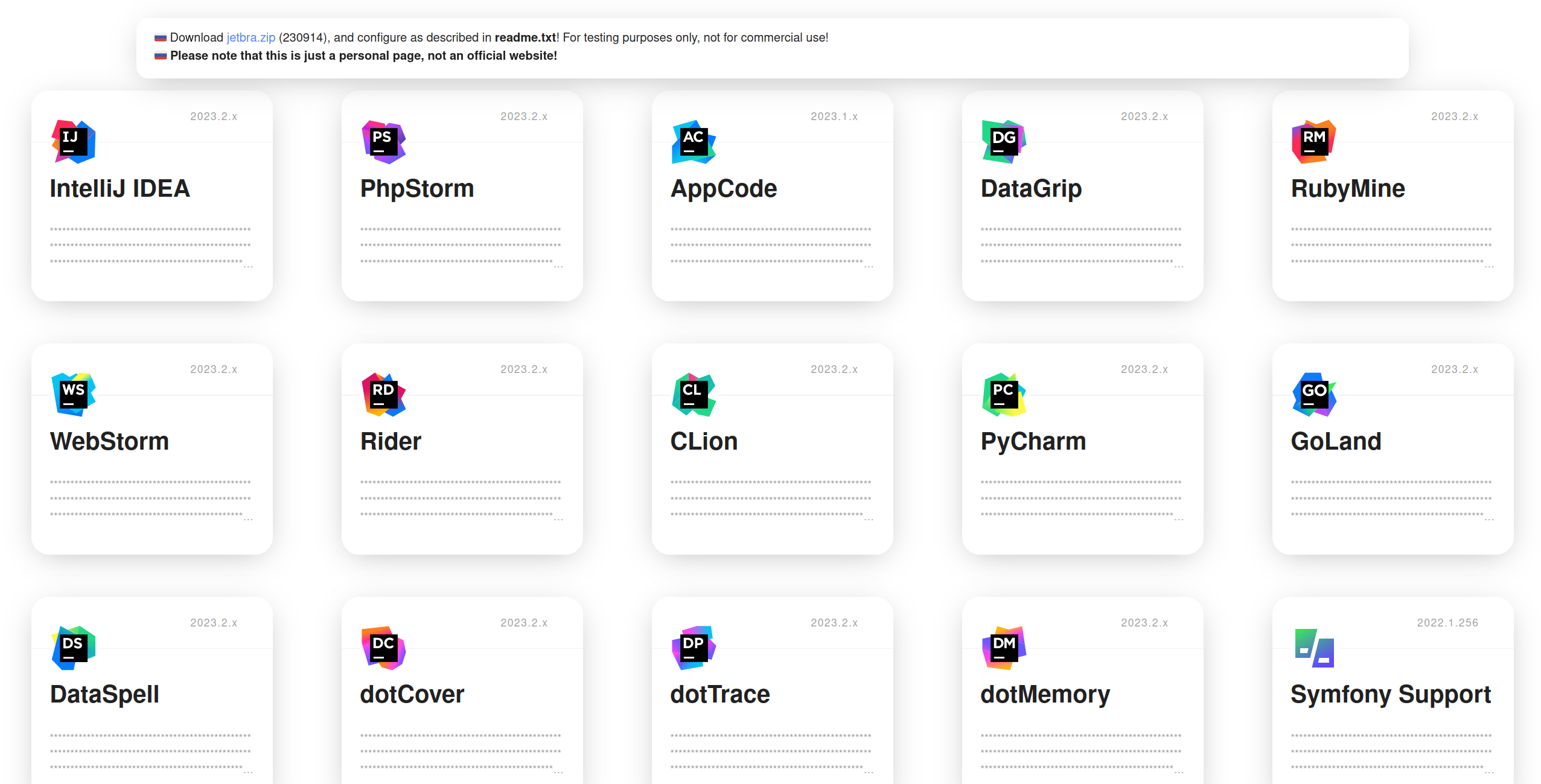Click the masked license key under PyCharm

pyautogui.click(x=1080, y=499)
